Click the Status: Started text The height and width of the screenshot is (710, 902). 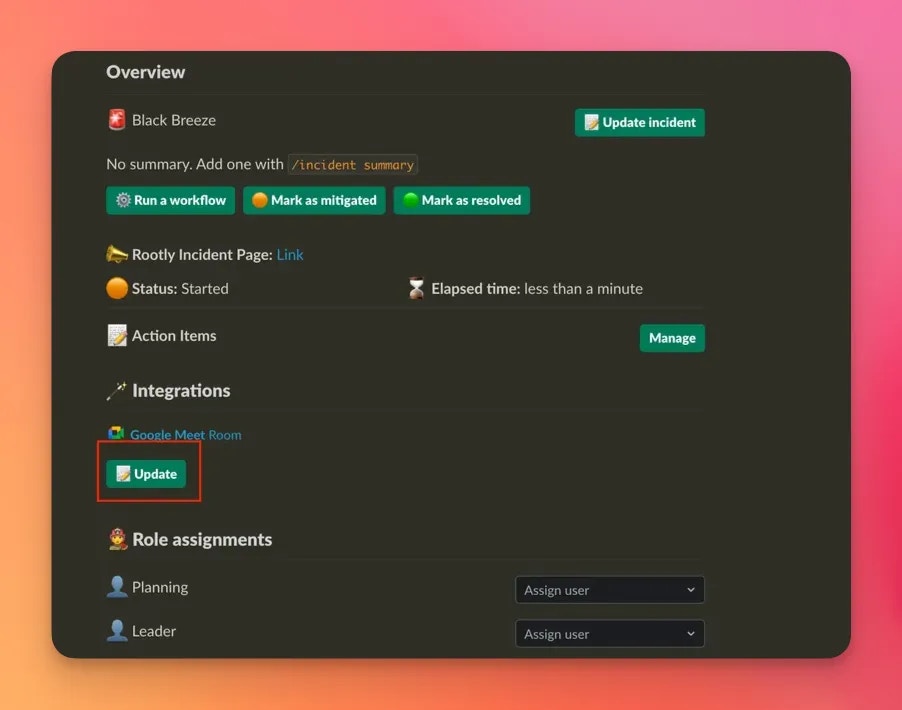[x=180, y=288]
